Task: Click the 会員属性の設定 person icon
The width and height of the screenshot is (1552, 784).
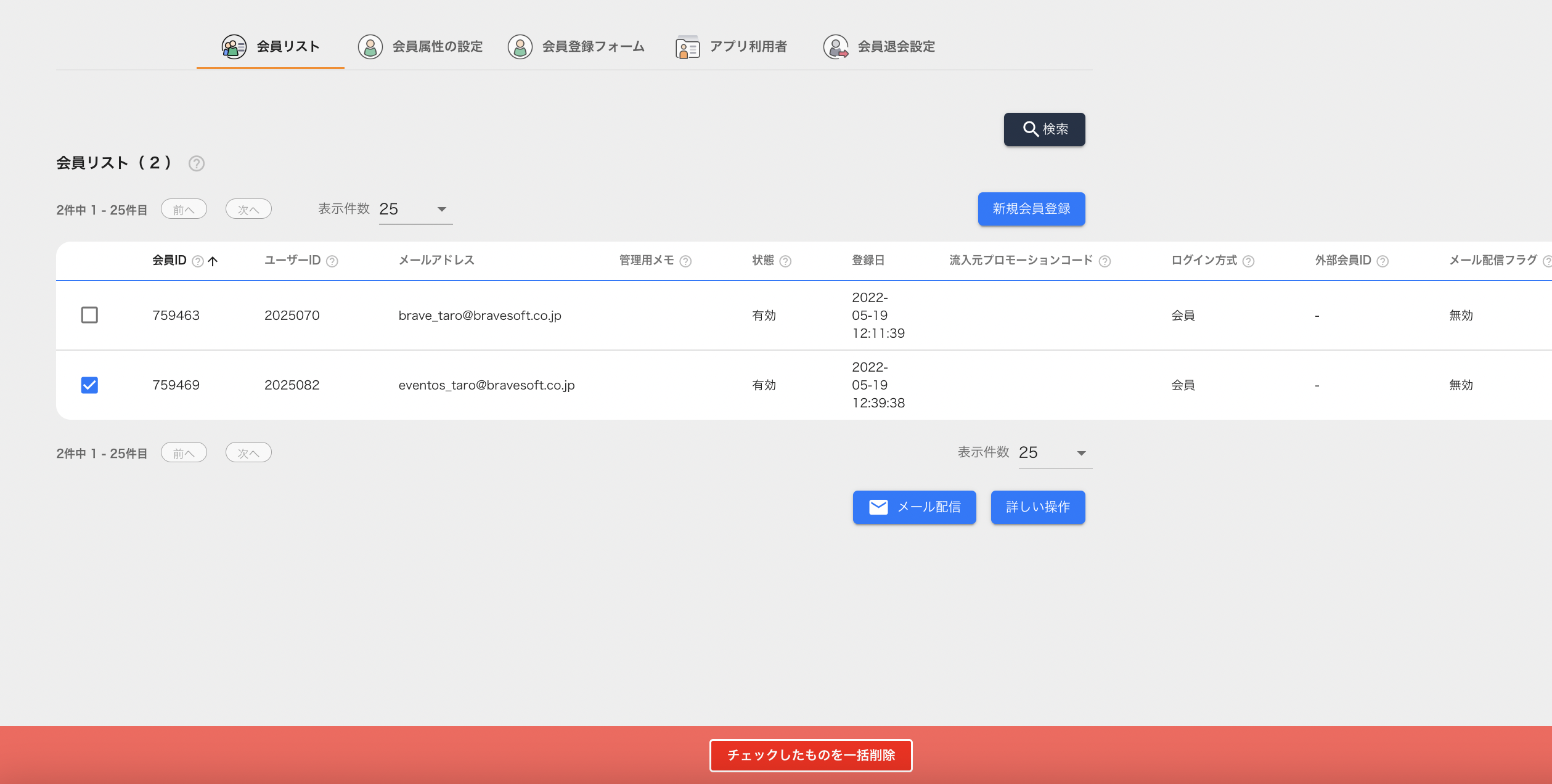Action: [x=370, y=47]
